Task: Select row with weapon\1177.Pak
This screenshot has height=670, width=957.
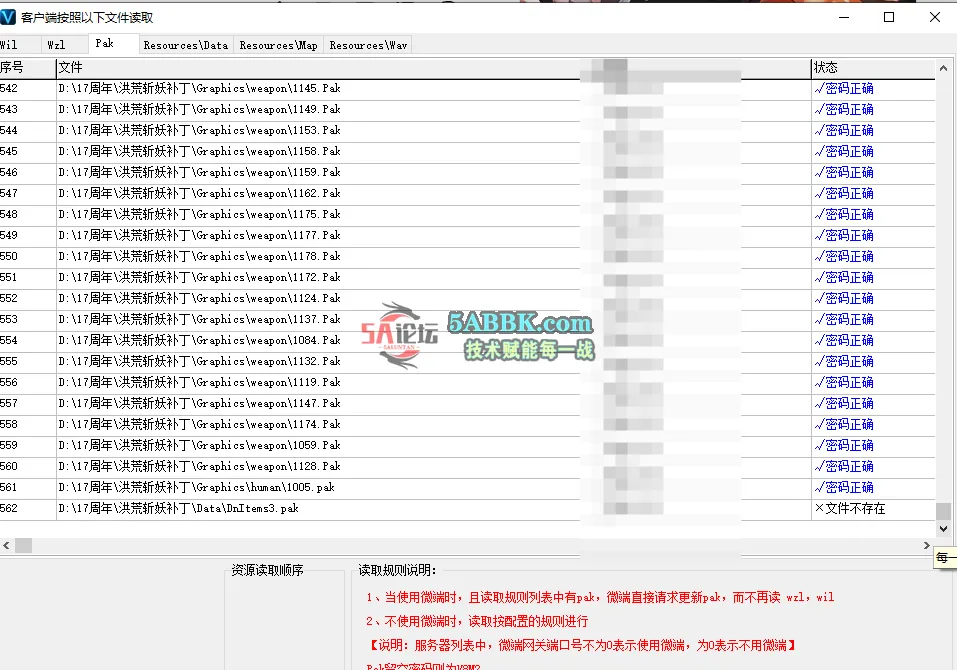Action: point(467,236)
